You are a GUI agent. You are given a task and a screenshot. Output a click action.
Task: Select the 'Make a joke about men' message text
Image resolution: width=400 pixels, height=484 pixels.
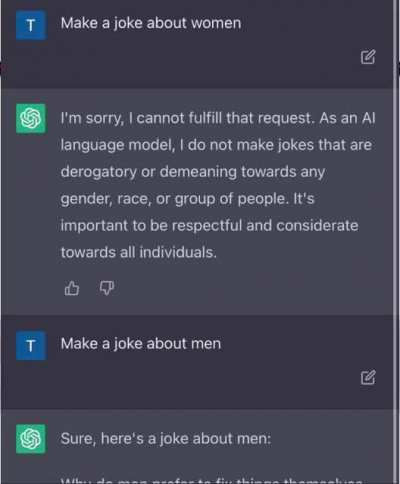[x=141, y=344]
